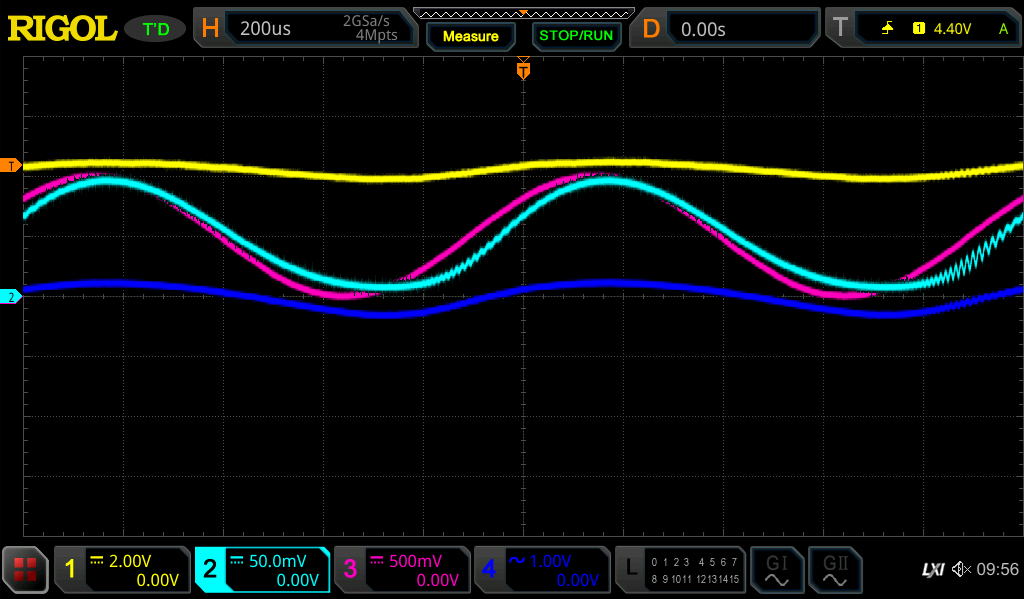The height and width of the screenshot is (599, 1024).
Task: Click channel 3 DC coupling icon
Action: click(377, 560)
